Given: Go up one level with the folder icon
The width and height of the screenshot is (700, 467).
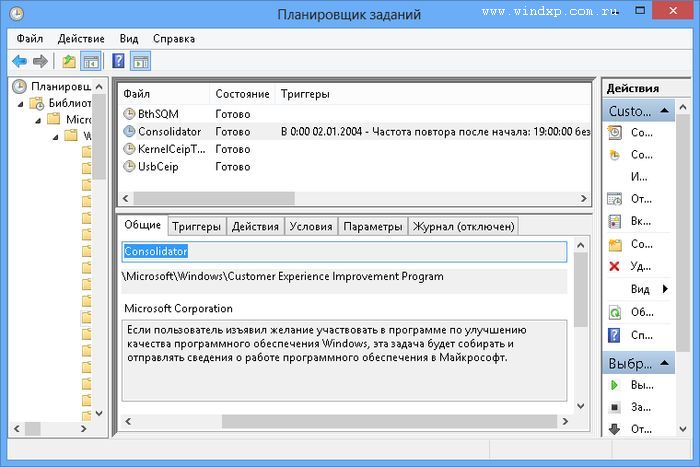Looking at the screenshot, I should [x=68, y=61].
